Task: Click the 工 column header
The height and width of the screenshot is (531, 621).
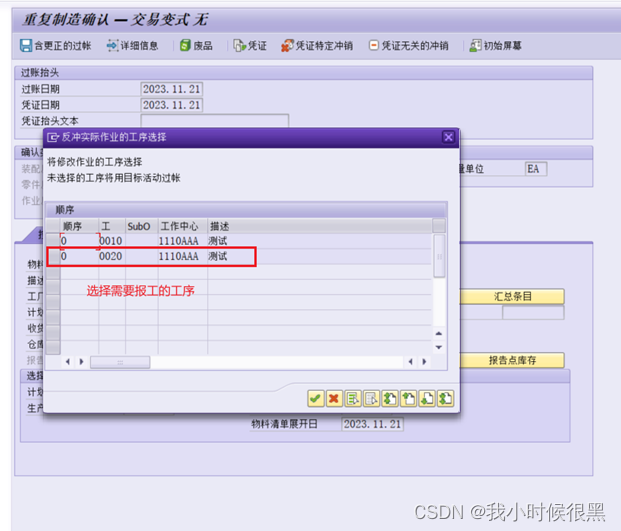Action: coord(112,226)
